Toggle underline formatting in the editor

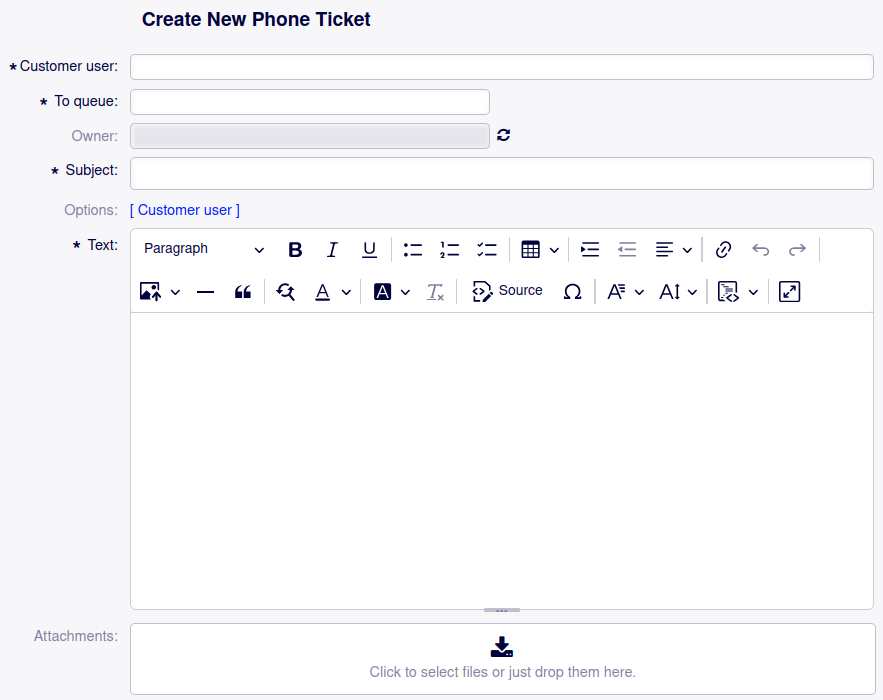click(369, 249)
